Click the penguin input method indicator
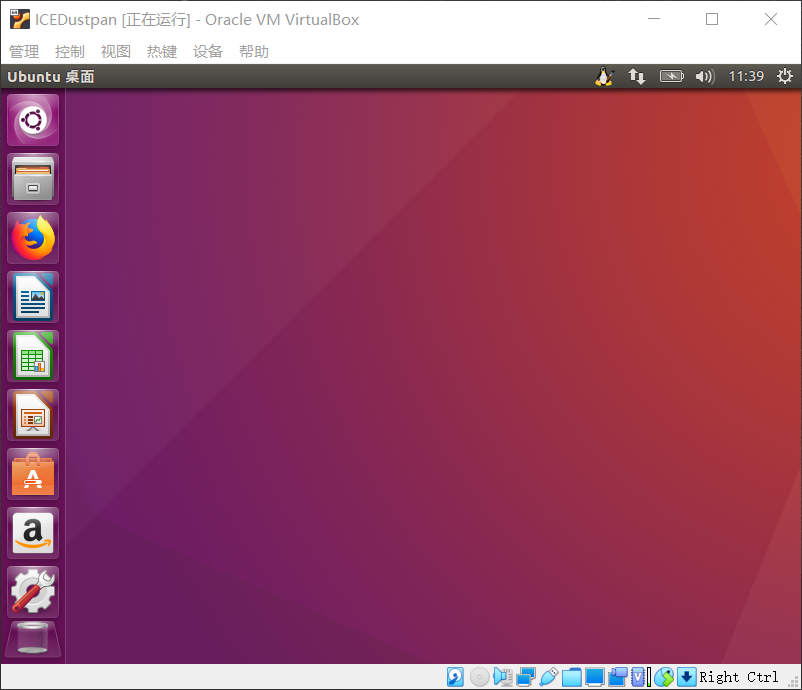The height and width of the screenshot is (690, 802). (604, 77)
